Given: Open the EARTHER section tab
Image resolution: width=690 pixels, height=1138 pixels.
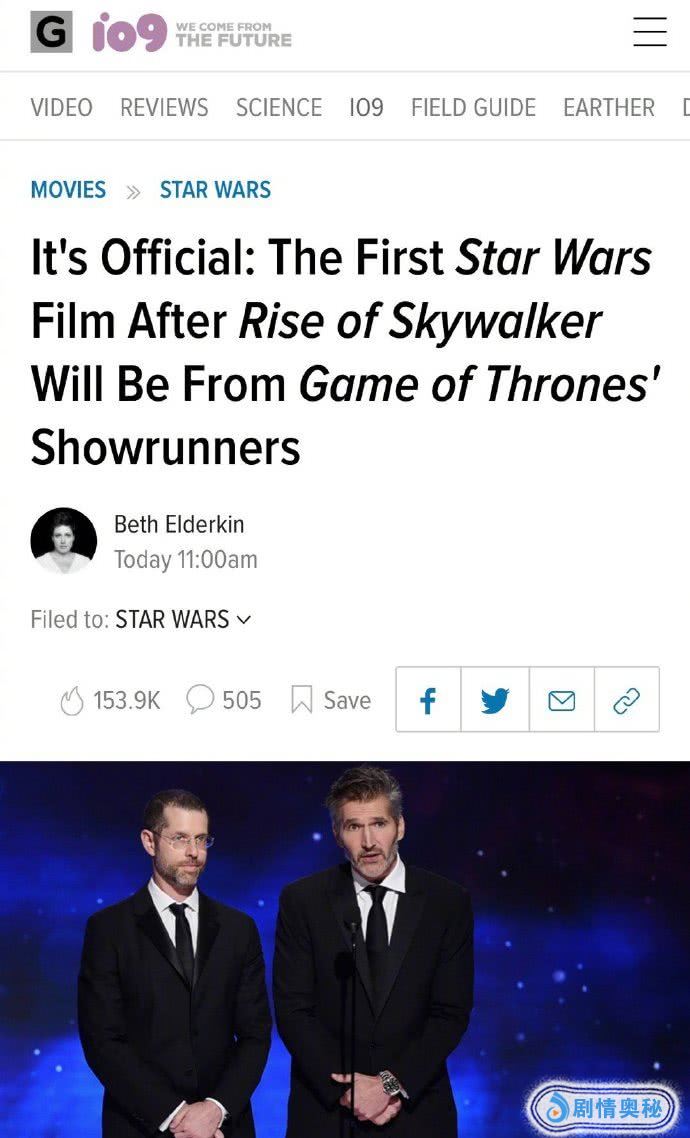Looking at the screenshot, I should (609, 107).
